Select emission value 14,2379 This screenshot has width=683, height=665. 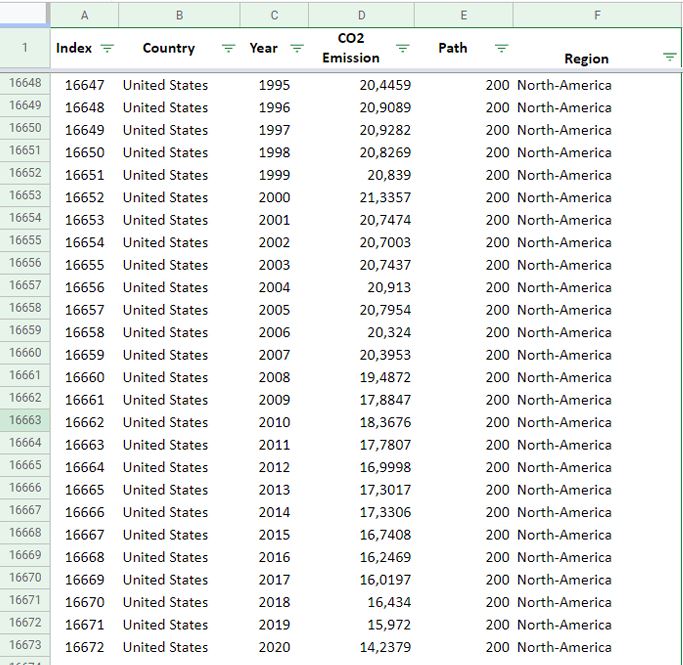tap(361, 647)
